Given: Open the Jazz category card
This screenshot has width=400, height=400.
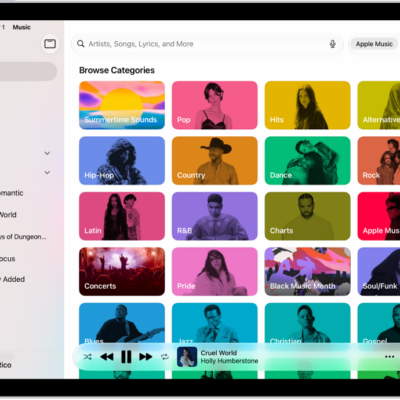Looking at the screenshot, I should [x=215, y=323].
